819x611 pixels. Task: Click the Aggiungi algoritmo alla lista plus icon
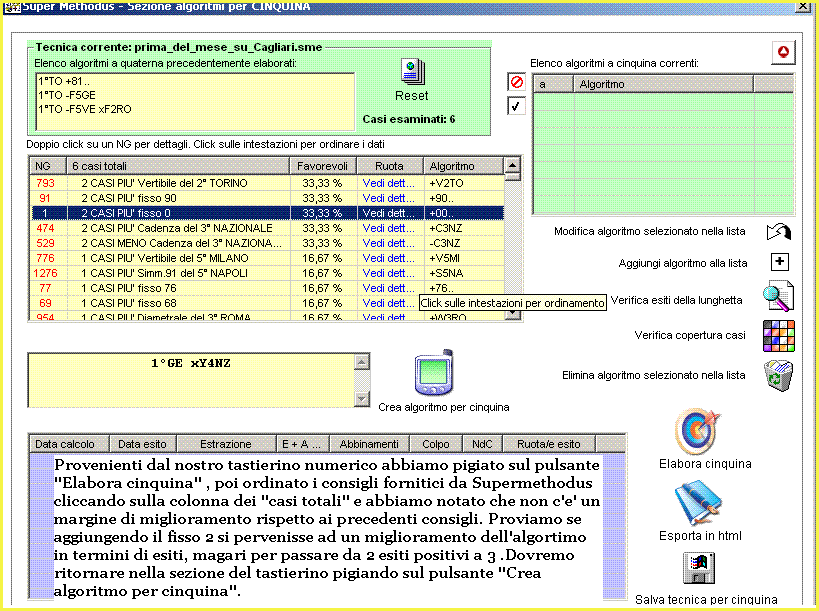pos(780,262)
